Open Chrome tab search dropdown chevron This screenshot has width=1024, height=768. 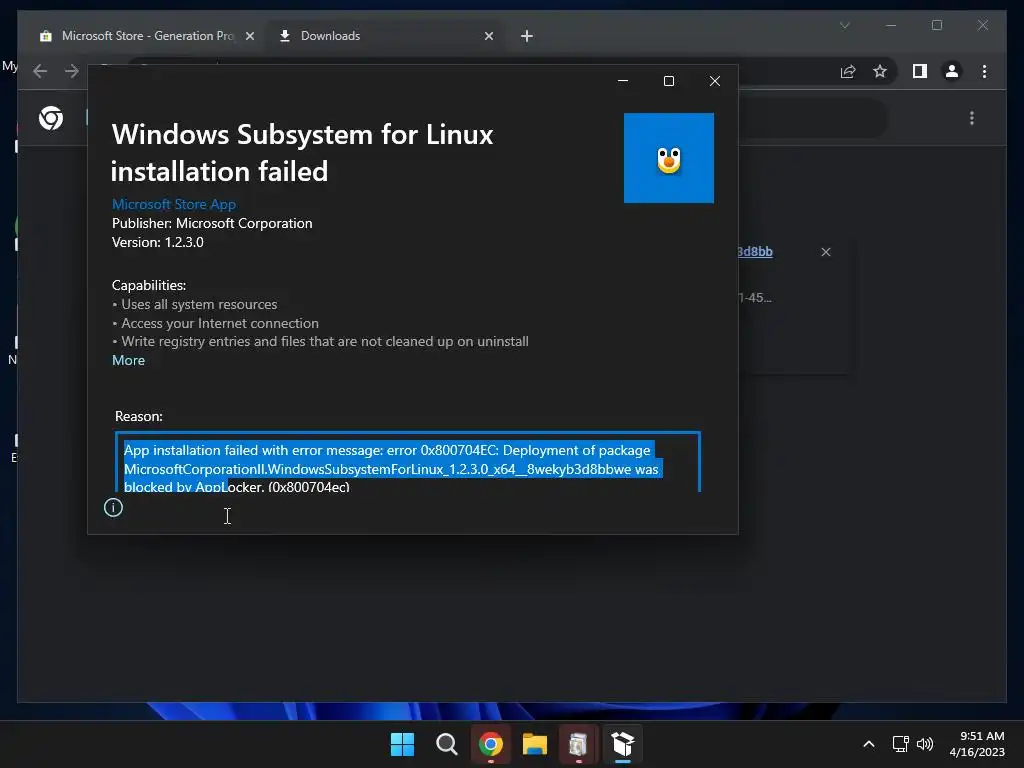pos(844,25)
